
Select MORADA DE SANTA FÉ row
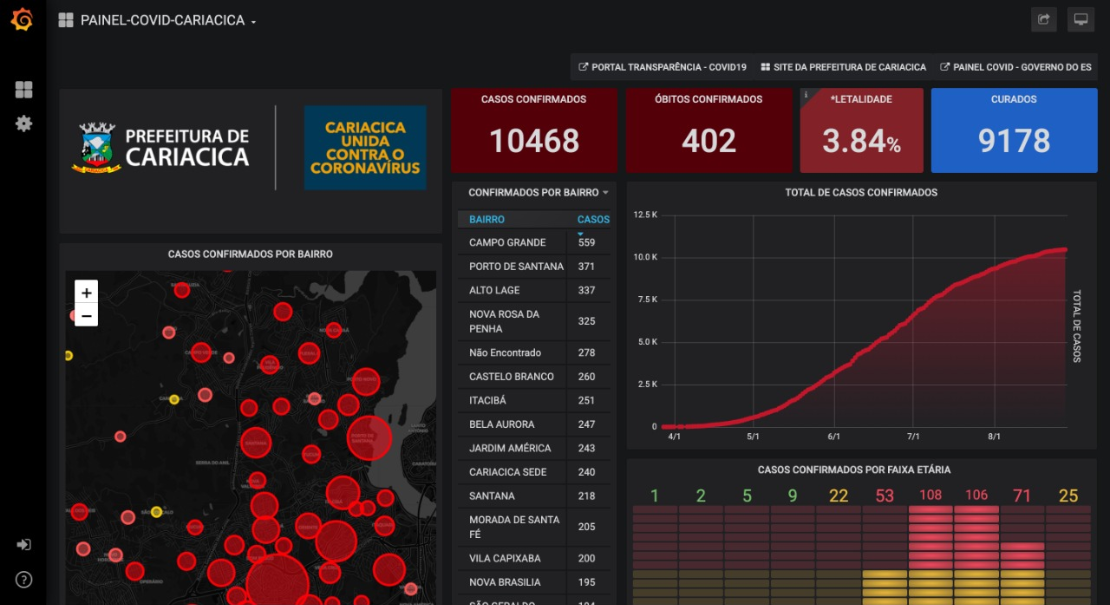pos(534,527)
